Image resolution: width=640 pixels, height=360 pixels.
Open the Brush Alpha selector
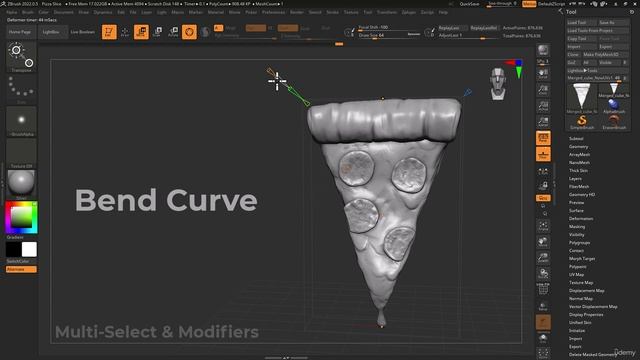(21, 121)
